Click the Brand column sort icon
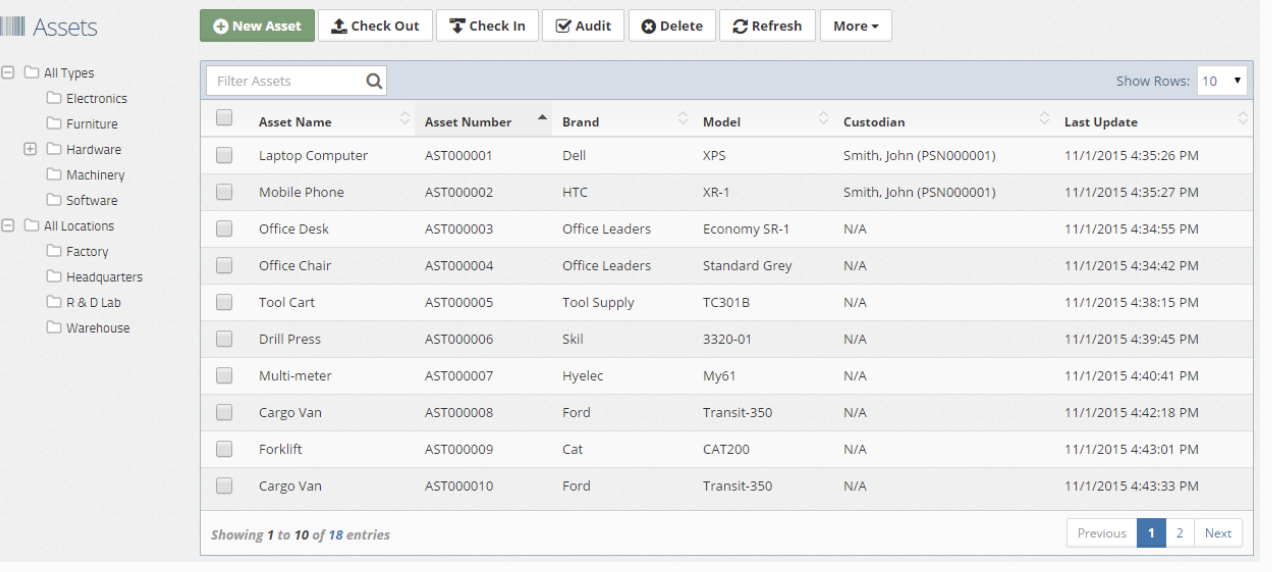The image size is (1272, 572). coord(683,119)
